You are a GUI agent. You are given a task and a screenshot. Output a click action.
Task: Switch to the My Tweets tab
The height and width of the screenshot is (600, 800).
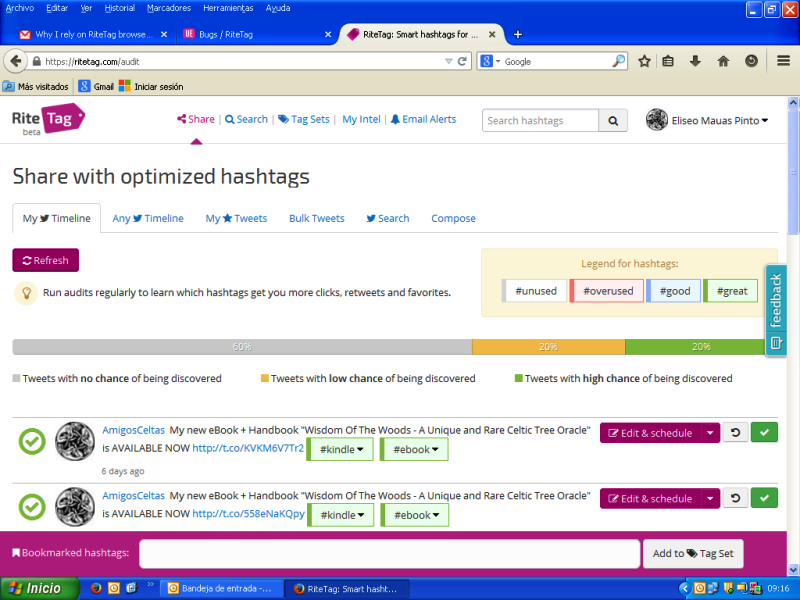tap(236, 218)
